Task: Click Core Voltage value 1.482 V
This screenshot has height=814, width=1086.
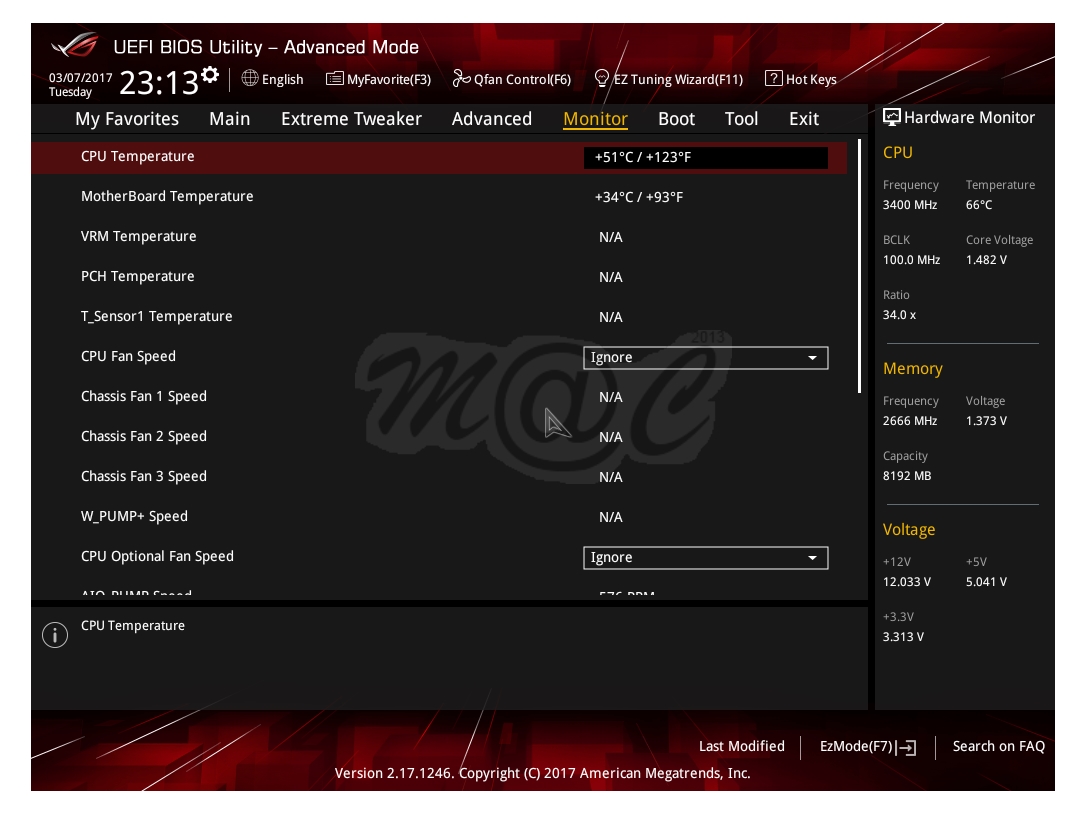Action: click(986, 260)
